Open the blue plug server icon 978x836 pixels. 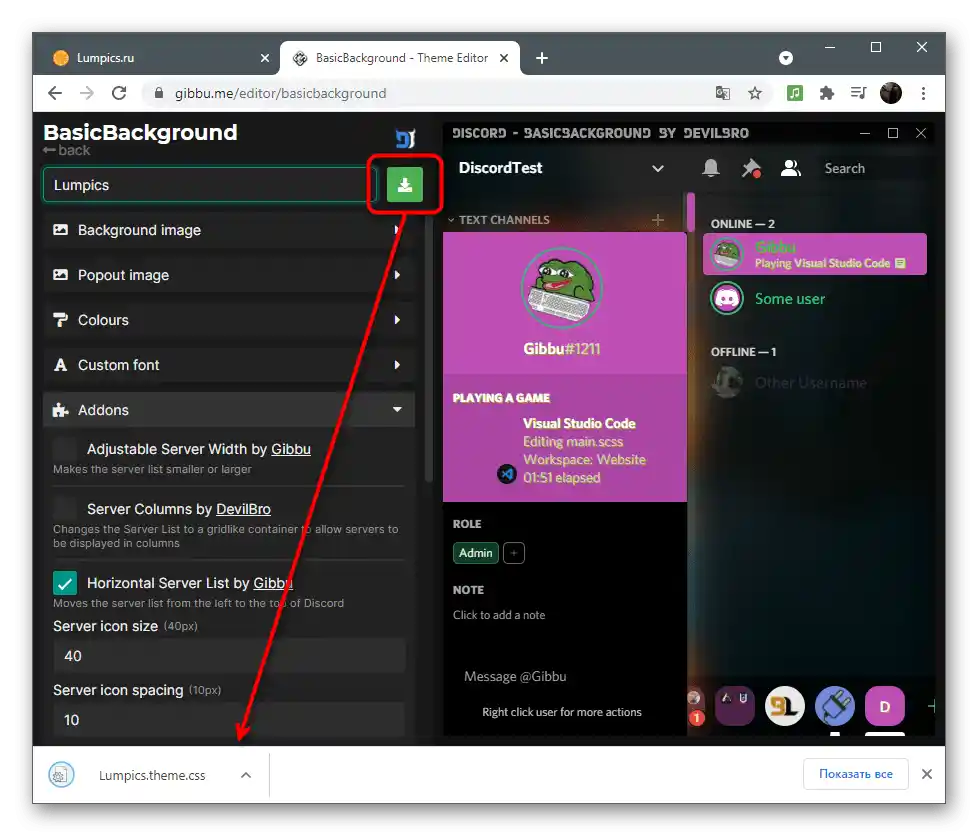click(835, 706)
